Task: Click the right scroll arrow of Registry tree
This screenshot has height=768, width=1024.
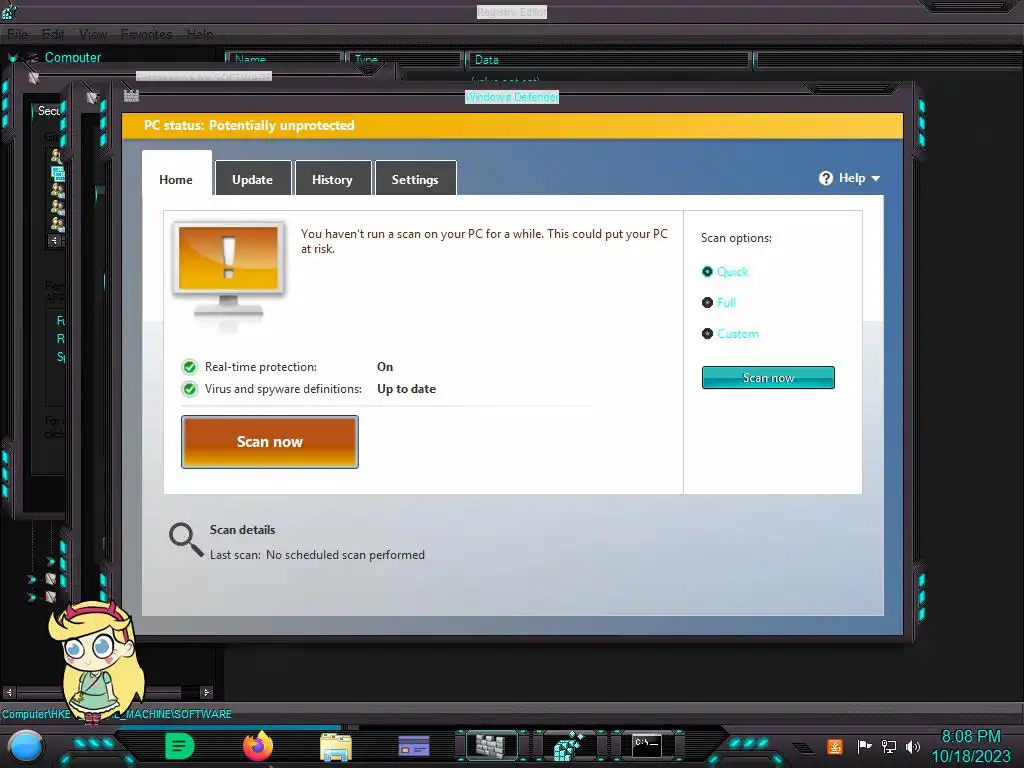Action: (206, 692)
